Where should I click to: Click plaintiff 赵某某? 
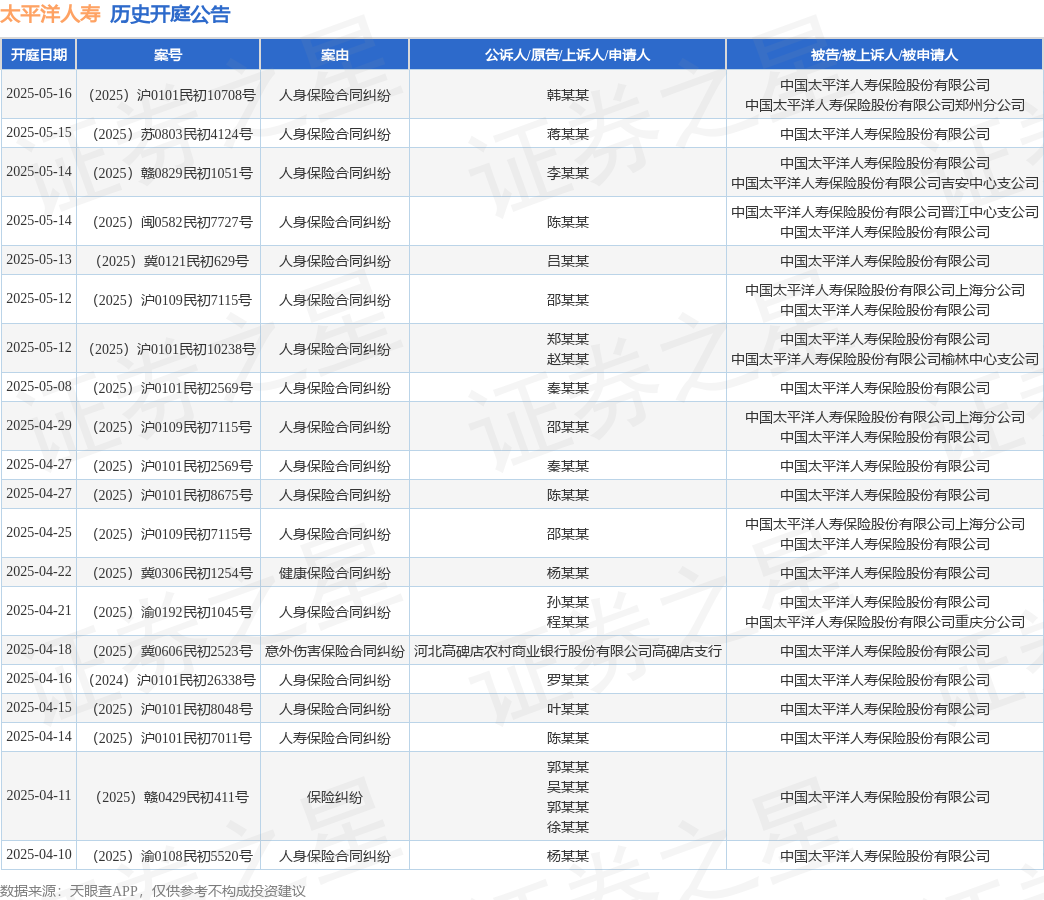click(x=567, y=359)
